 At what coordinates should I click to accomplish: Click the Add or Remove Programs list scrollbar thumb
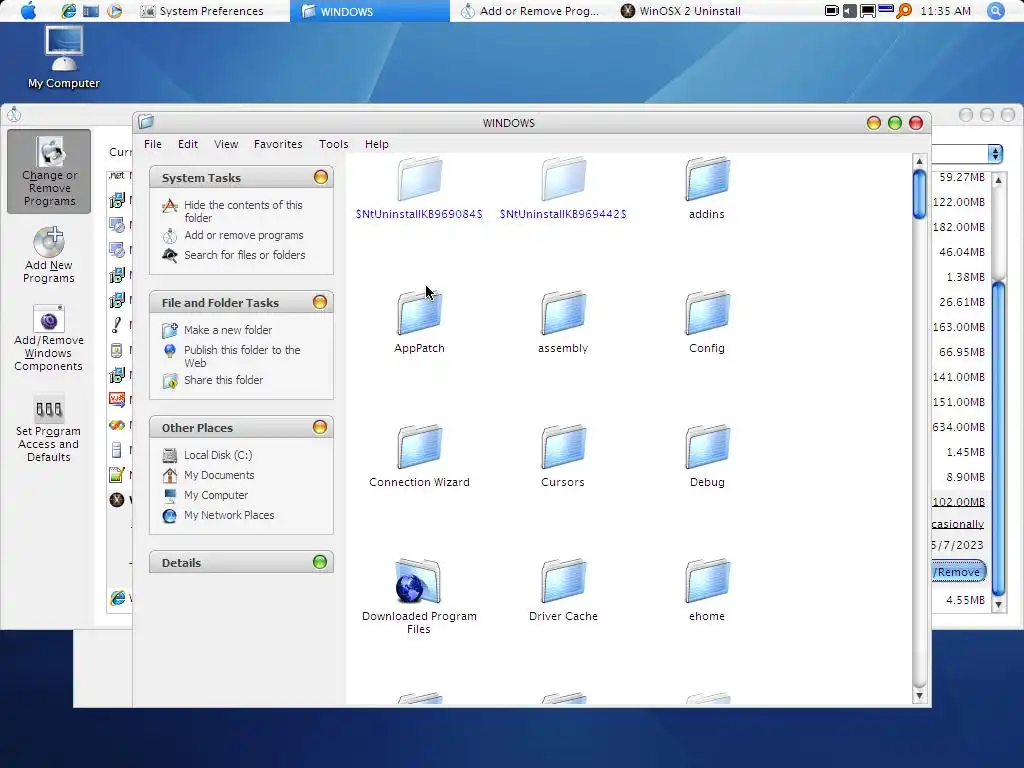(x=998, y=438)
